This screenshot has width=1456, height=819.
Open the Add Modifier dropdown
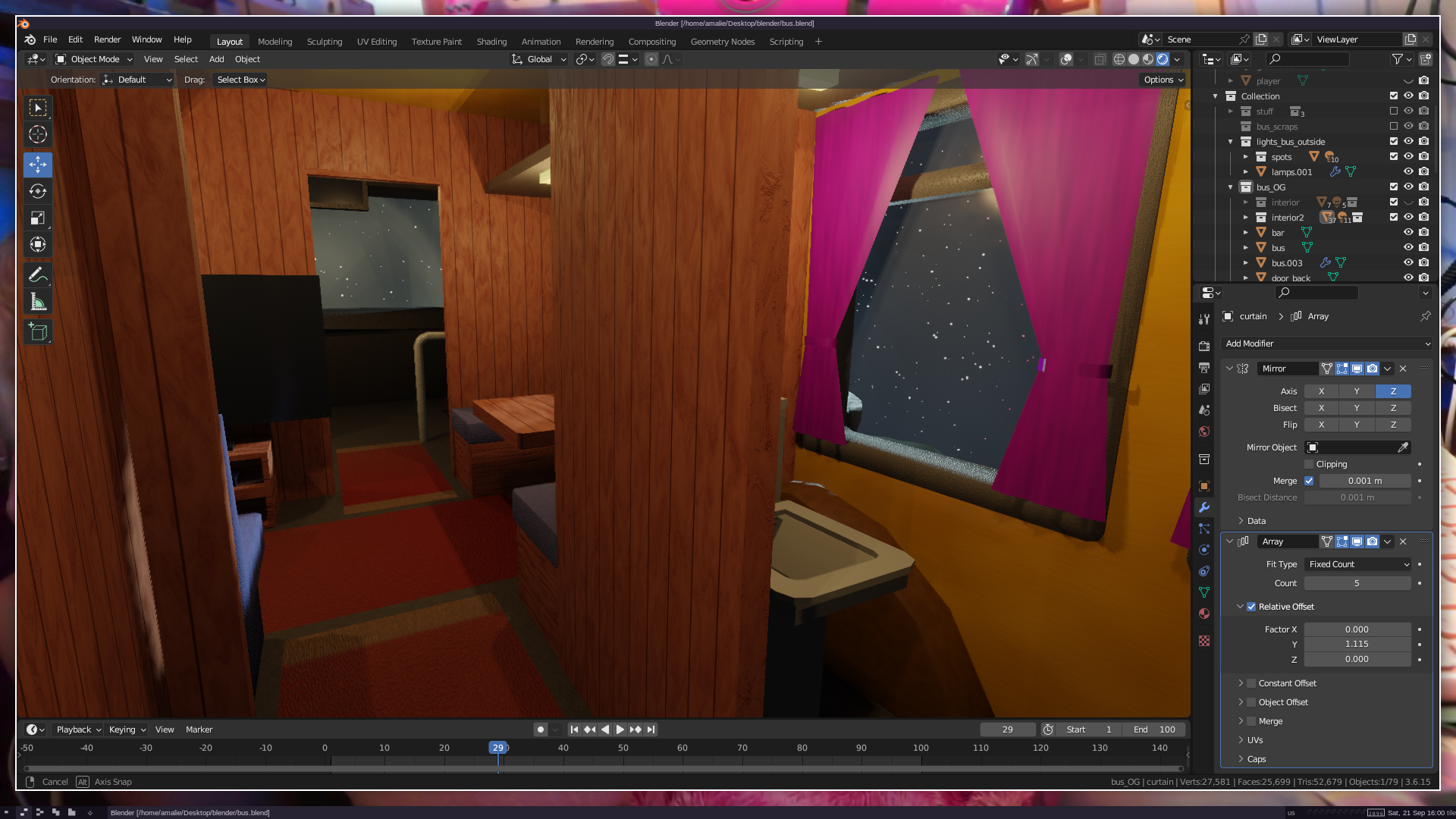point(1327,344)
